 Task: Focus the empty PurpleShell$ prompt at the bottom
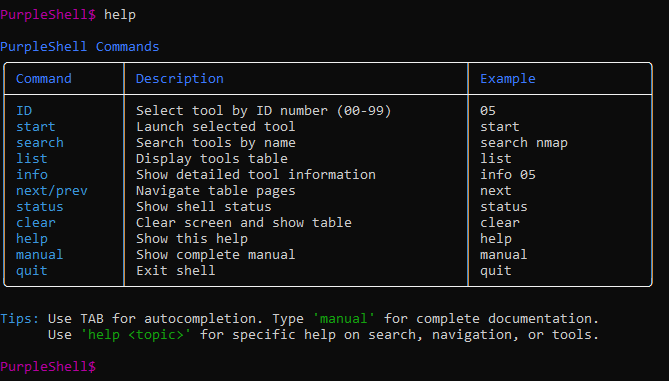pos(48,366)
